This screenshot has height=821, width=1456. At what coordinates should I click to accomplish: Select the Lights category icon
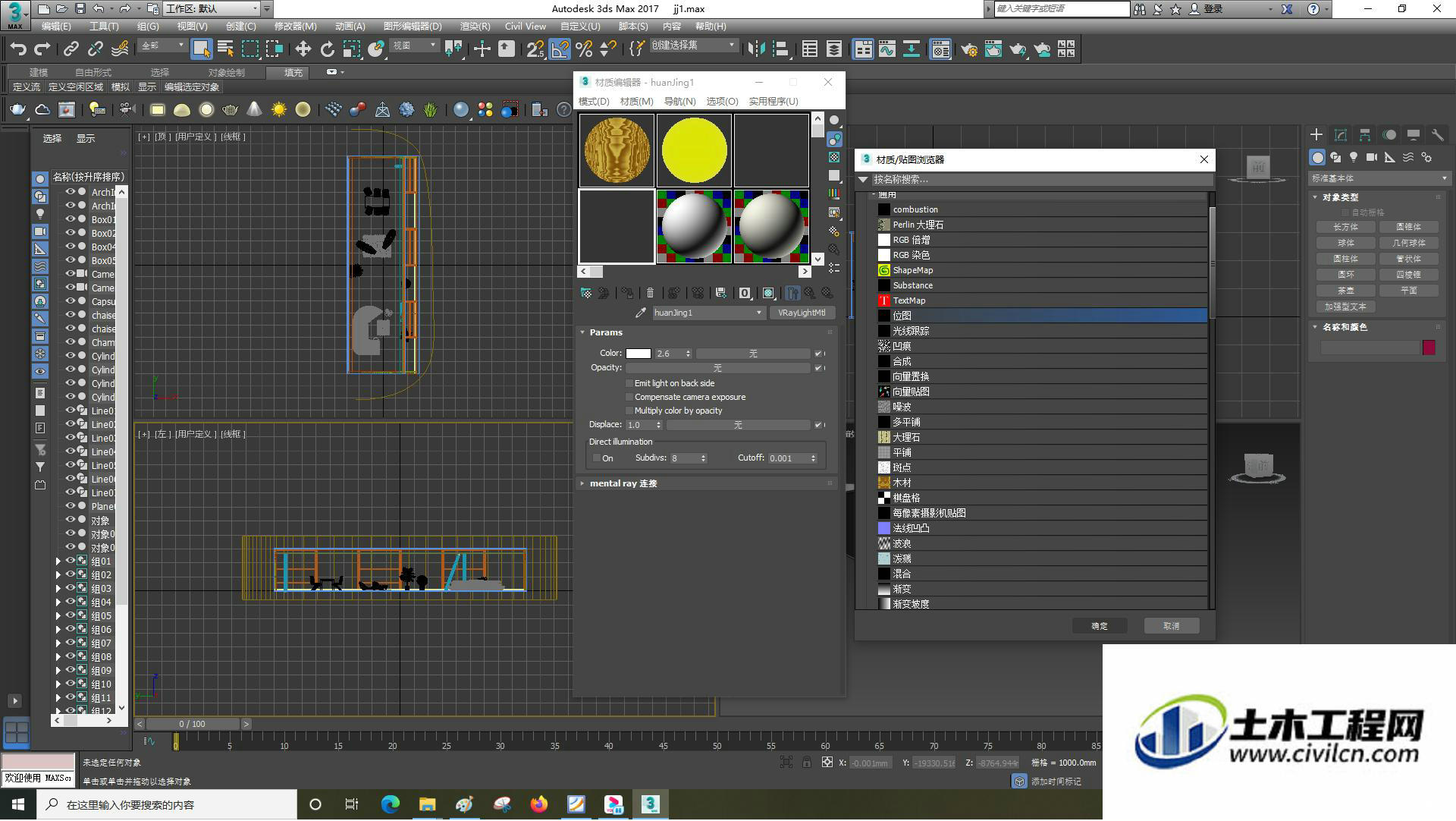click(x=1354, y=157)
